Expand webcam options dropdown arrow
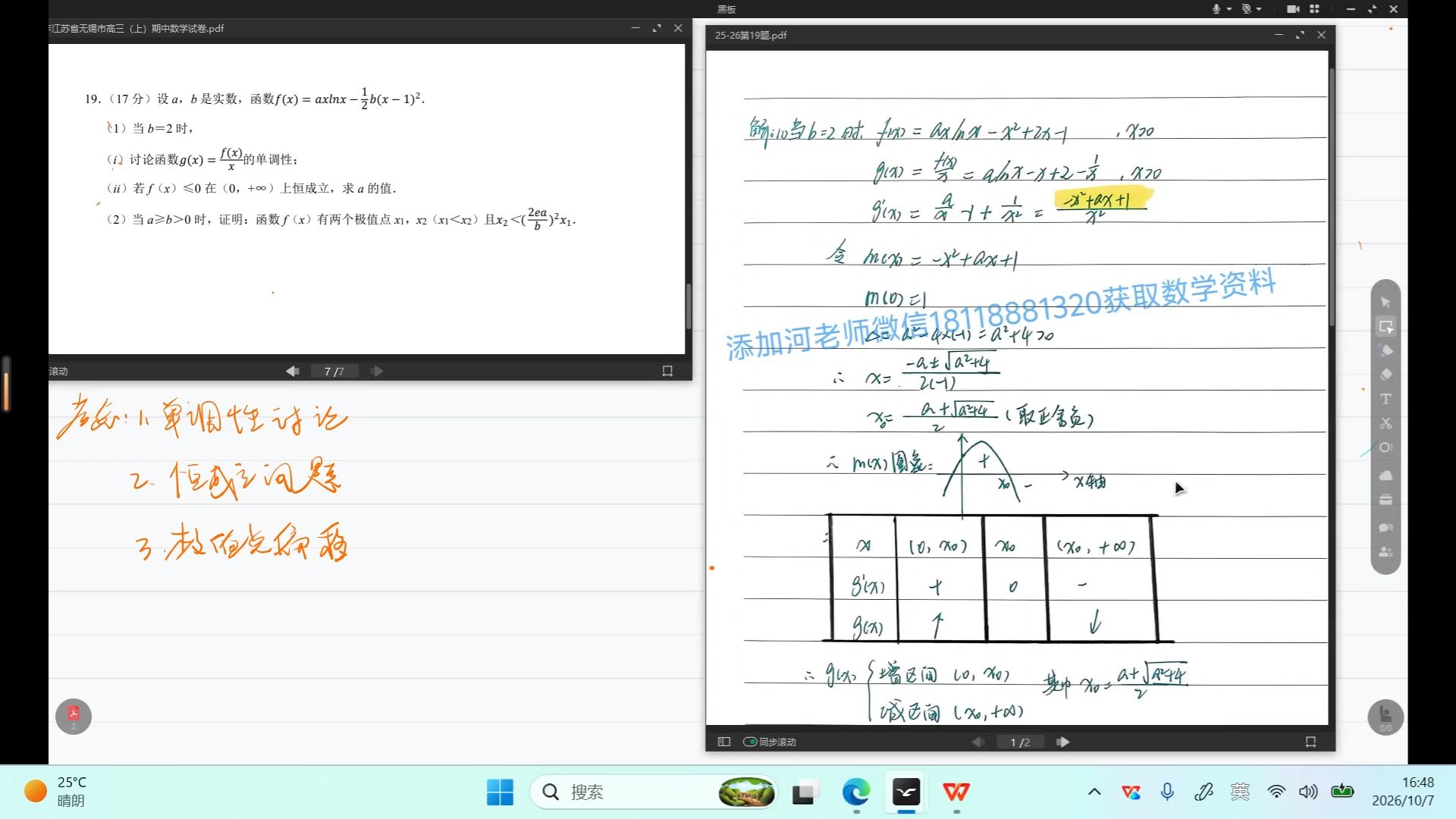Image resolution: width=1456 pixels, height=819 pixels. pos(1259,9)
